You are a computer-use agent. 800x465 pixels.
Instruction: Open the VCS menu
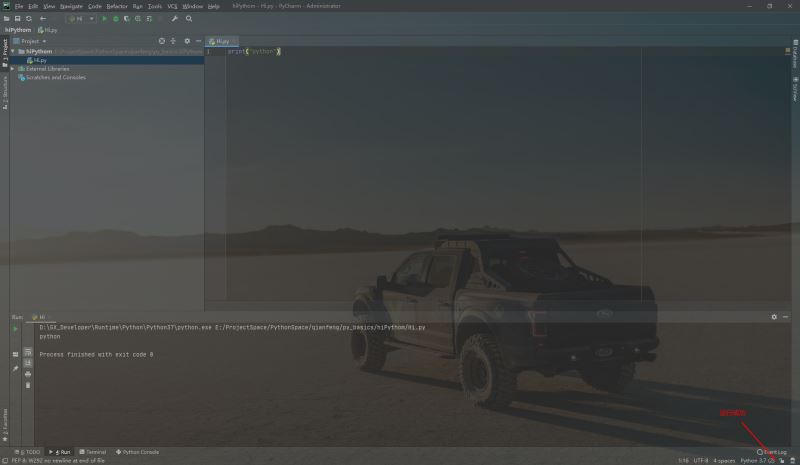(x=172, y=6)
